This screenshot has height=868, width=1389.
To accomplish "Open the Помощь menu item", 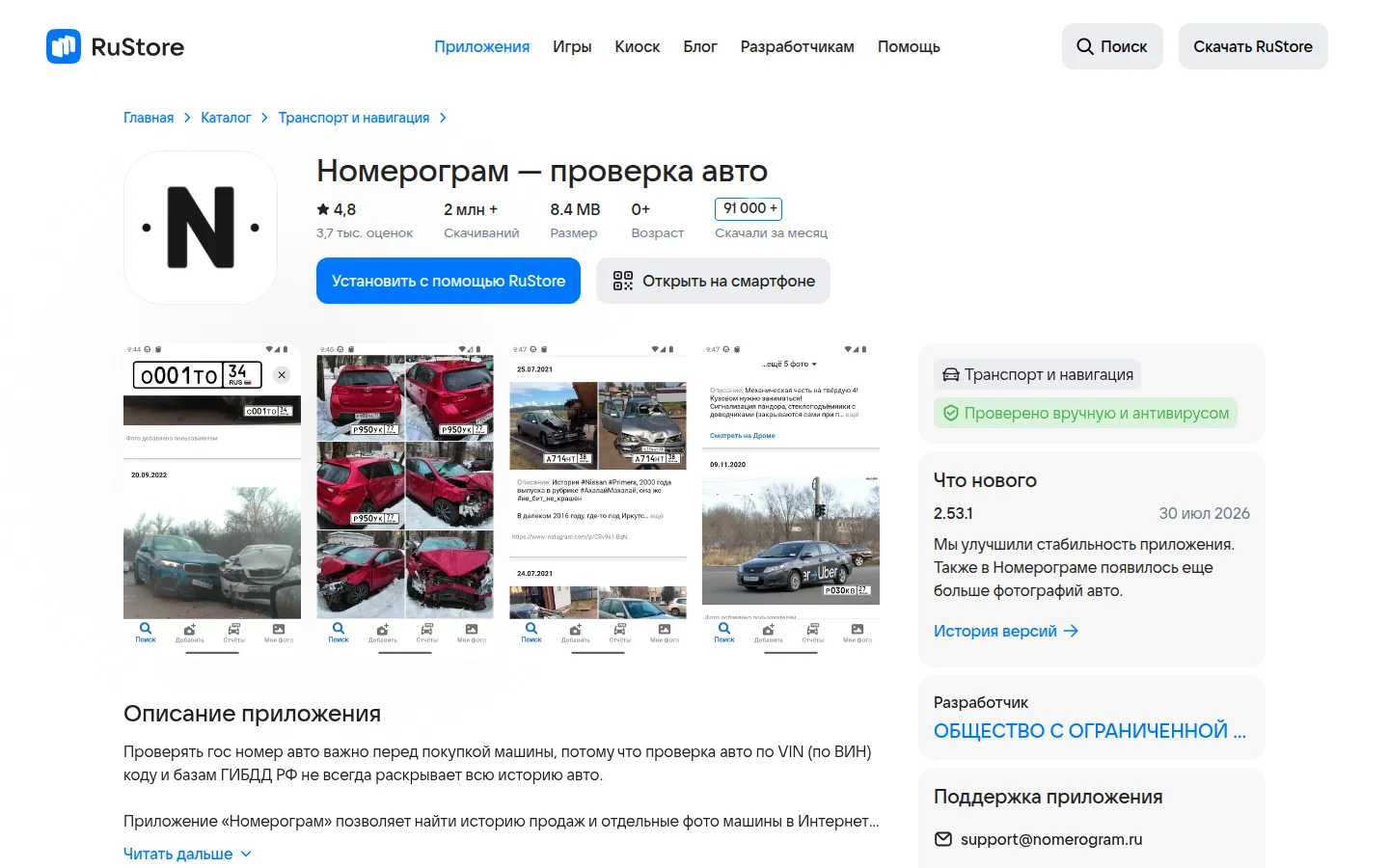I will [909, 46].
